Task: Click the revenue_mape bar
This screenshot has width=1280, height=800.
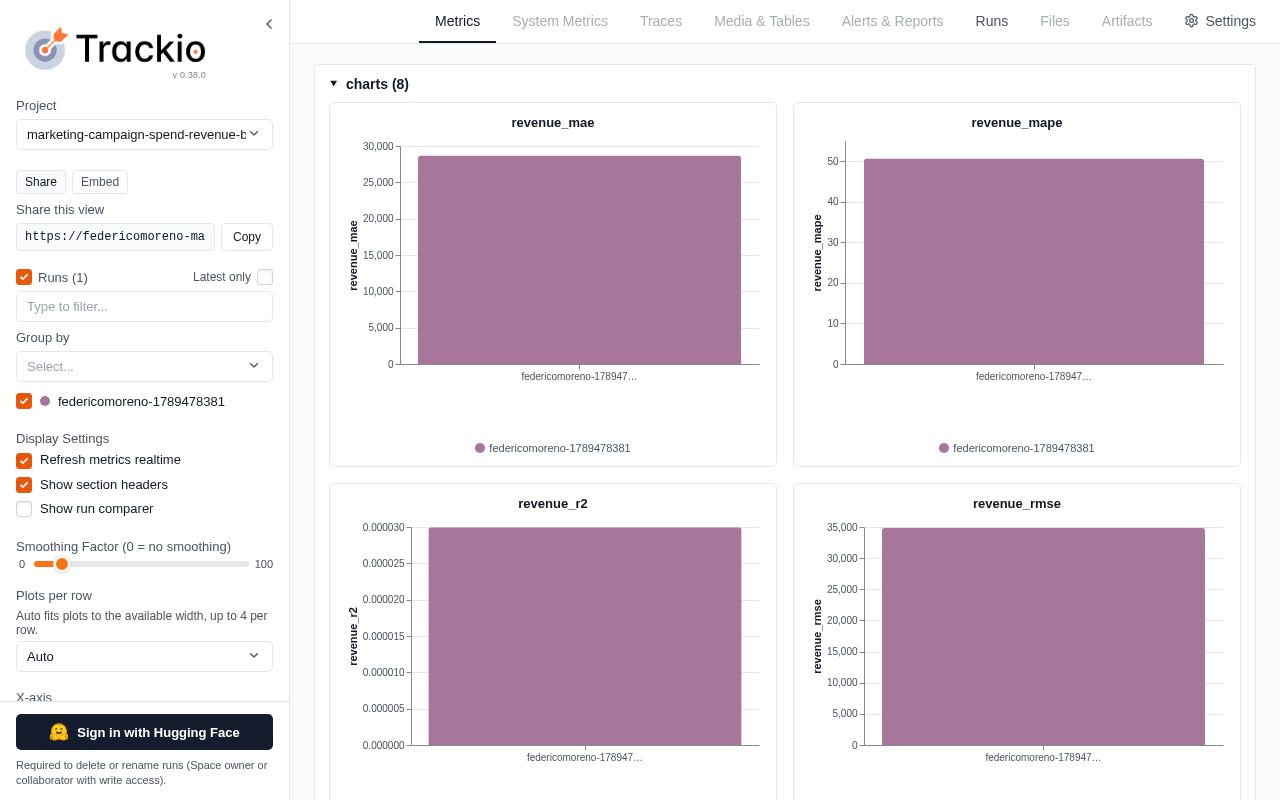Action: (x=1034, y=262)
